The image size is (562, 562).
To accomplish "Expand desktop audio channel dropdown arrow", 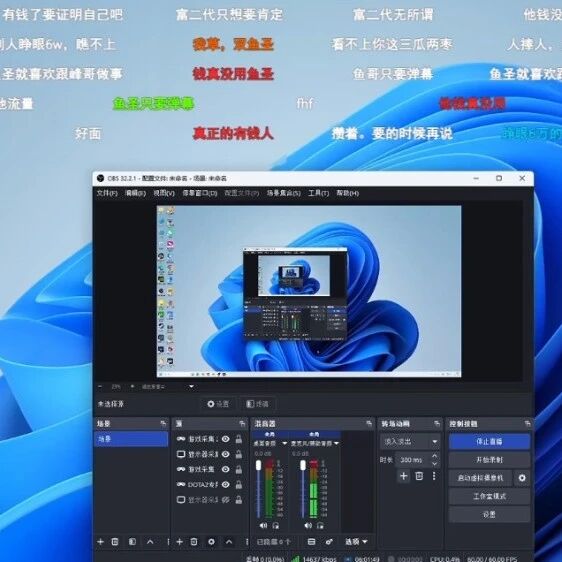I will 285,444.
